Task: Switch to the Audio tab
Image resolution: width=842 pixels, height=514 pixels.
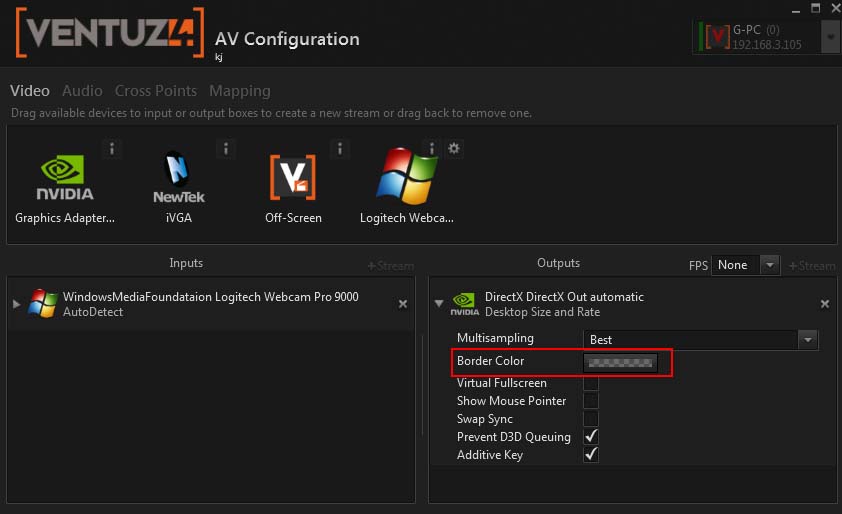Action: pos(82,91)
